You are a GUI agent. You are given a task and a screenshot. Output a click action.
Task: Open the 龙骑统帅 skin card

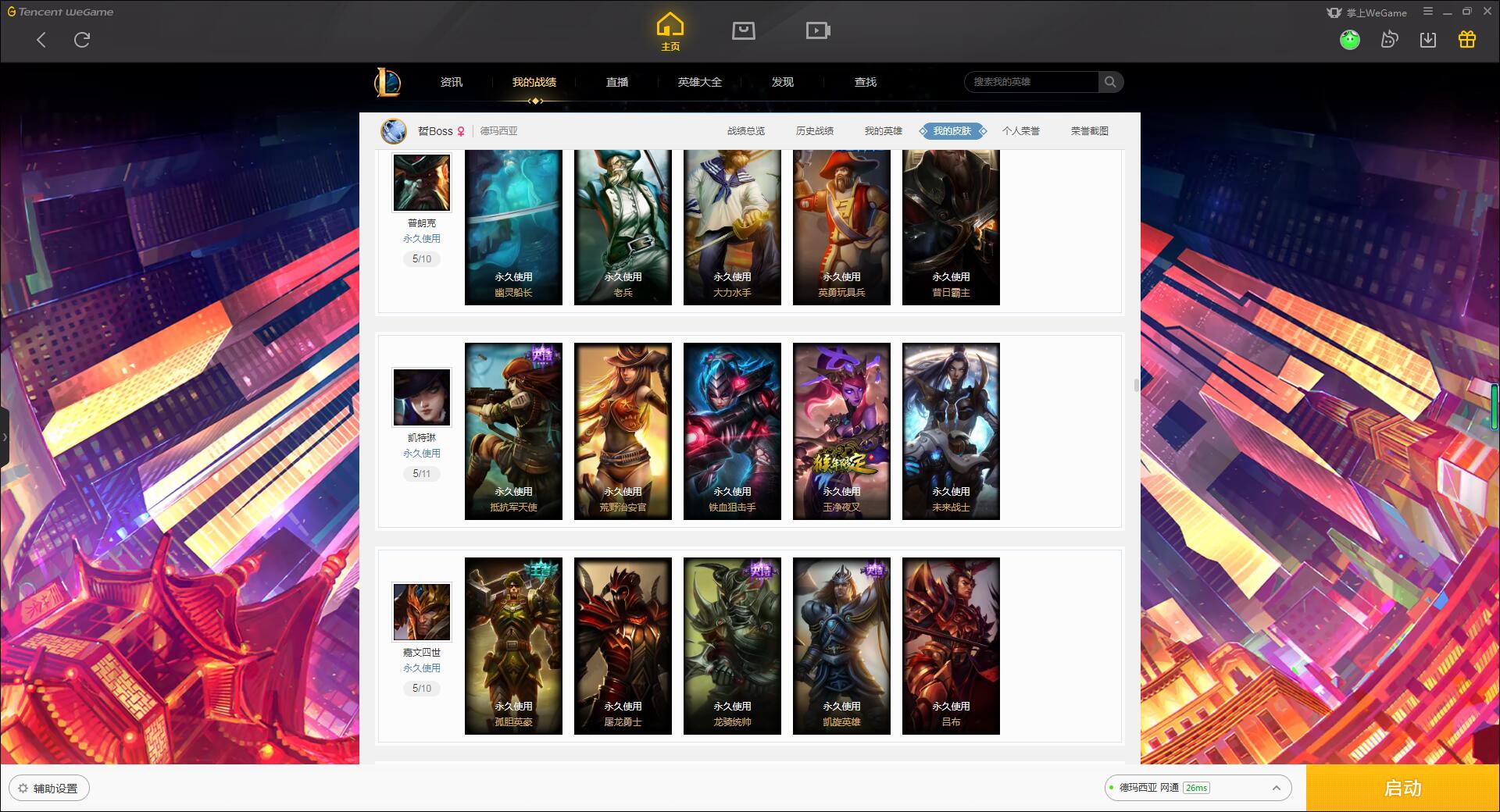pyautogui.click(x=732, y=646)
